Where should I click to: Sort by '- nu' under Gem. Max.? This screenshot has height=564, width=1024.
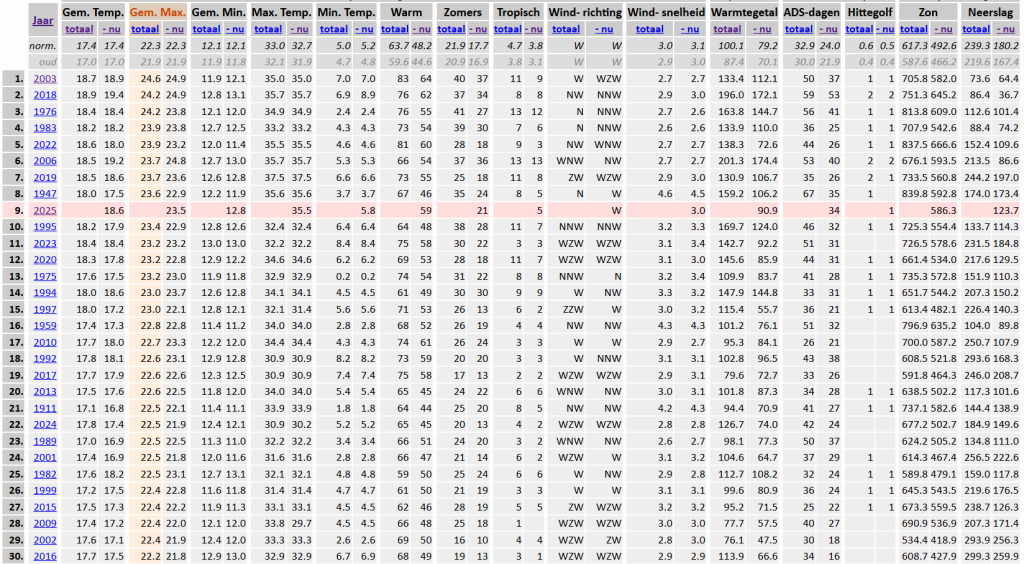point(174,29)
